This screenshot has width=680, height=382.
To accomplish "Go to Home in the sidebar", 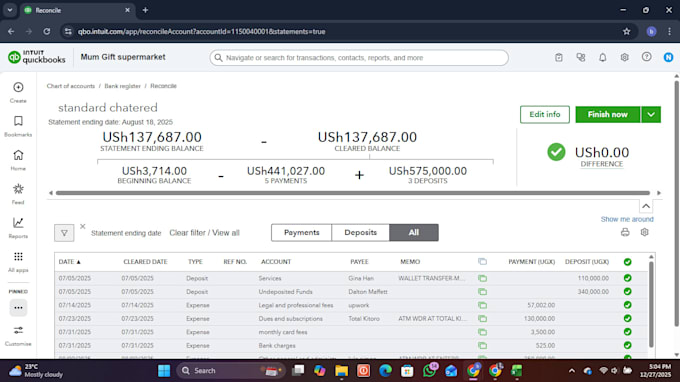I will (18, 160).
